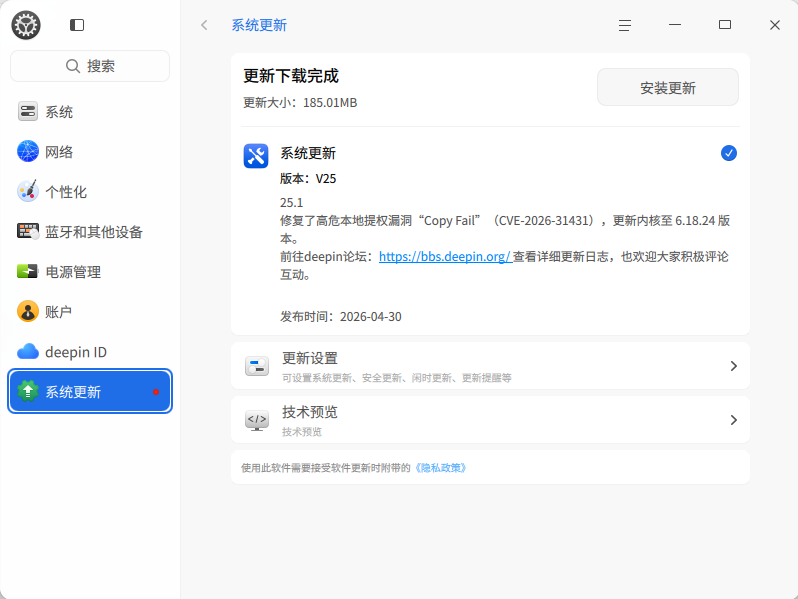Click the 发布时间：2026-04-30 text
Screen dimensions: 798x599
coord(340,317)
